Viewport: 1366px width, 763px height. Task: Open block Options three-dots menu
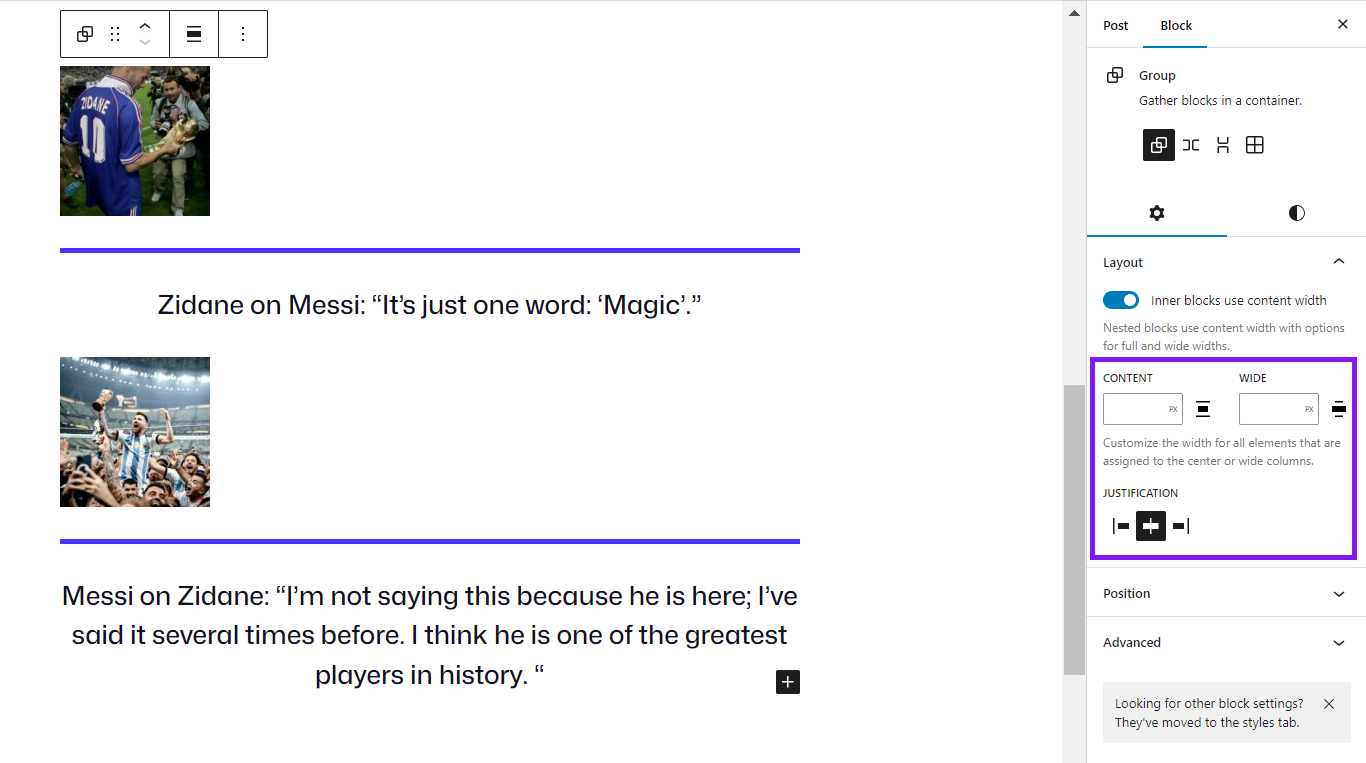[243, 34]
